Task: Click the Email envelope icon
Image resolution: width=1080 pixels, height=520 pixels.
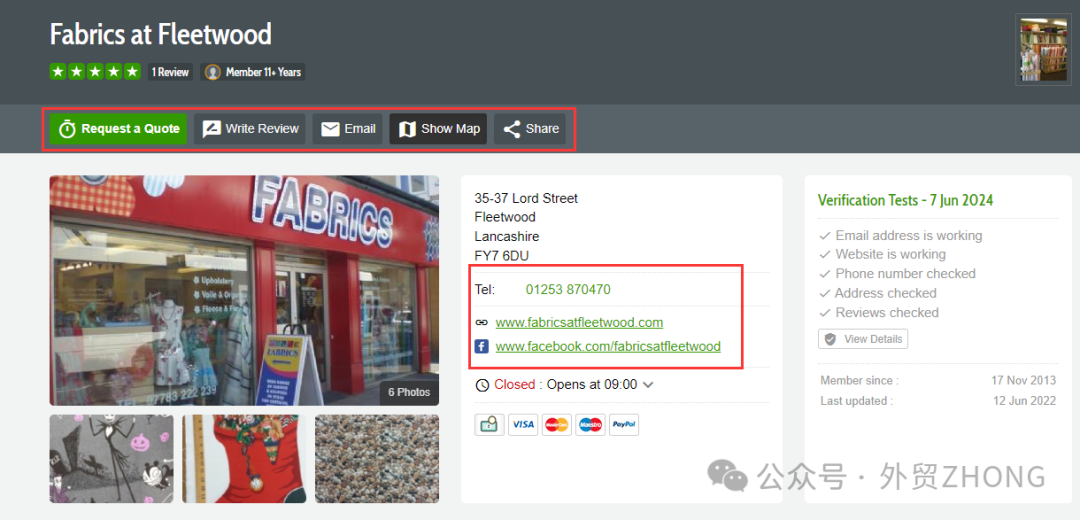Action: point(331,129)
